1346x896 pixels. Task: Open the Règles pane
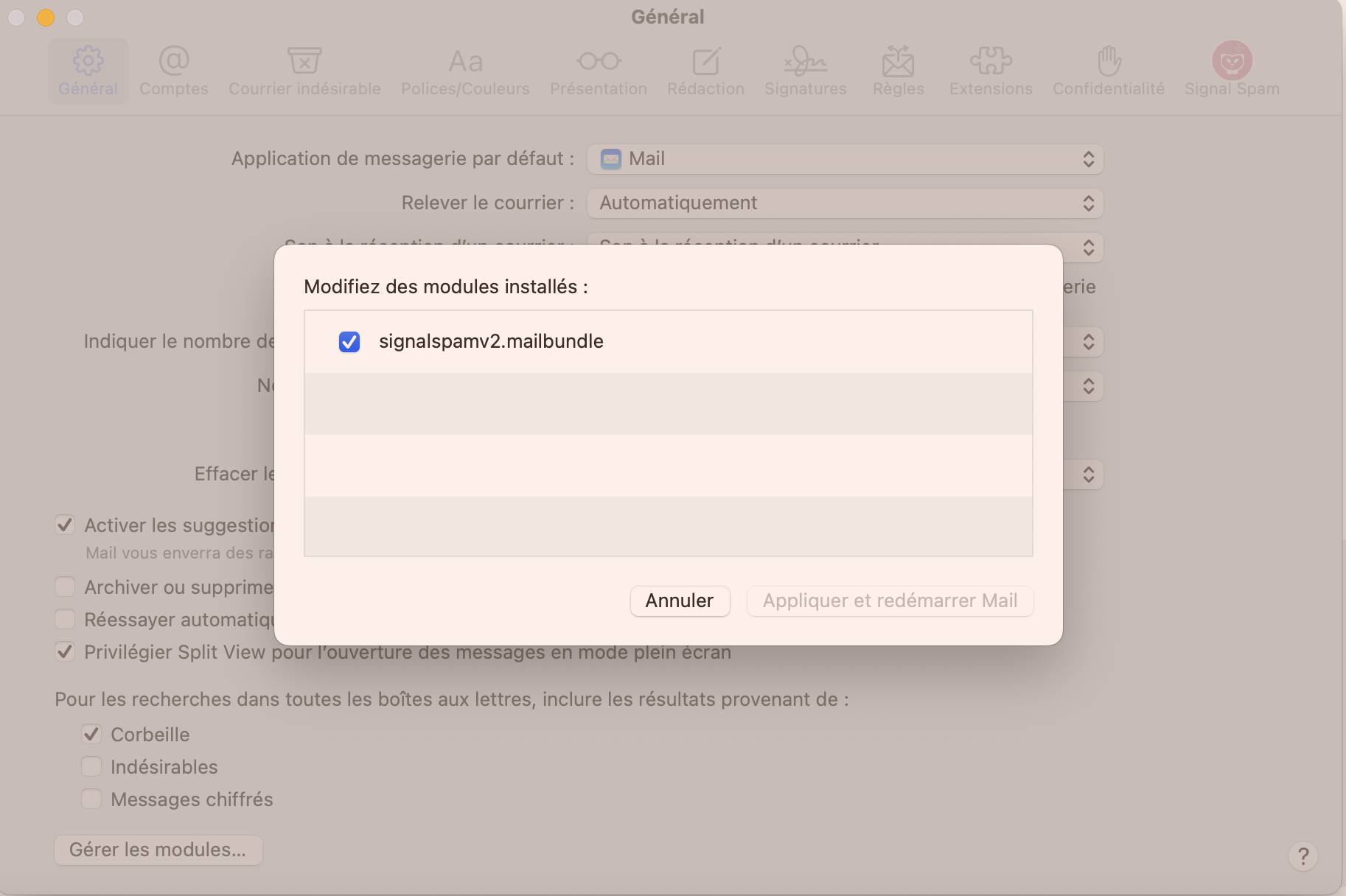[899, 71]
